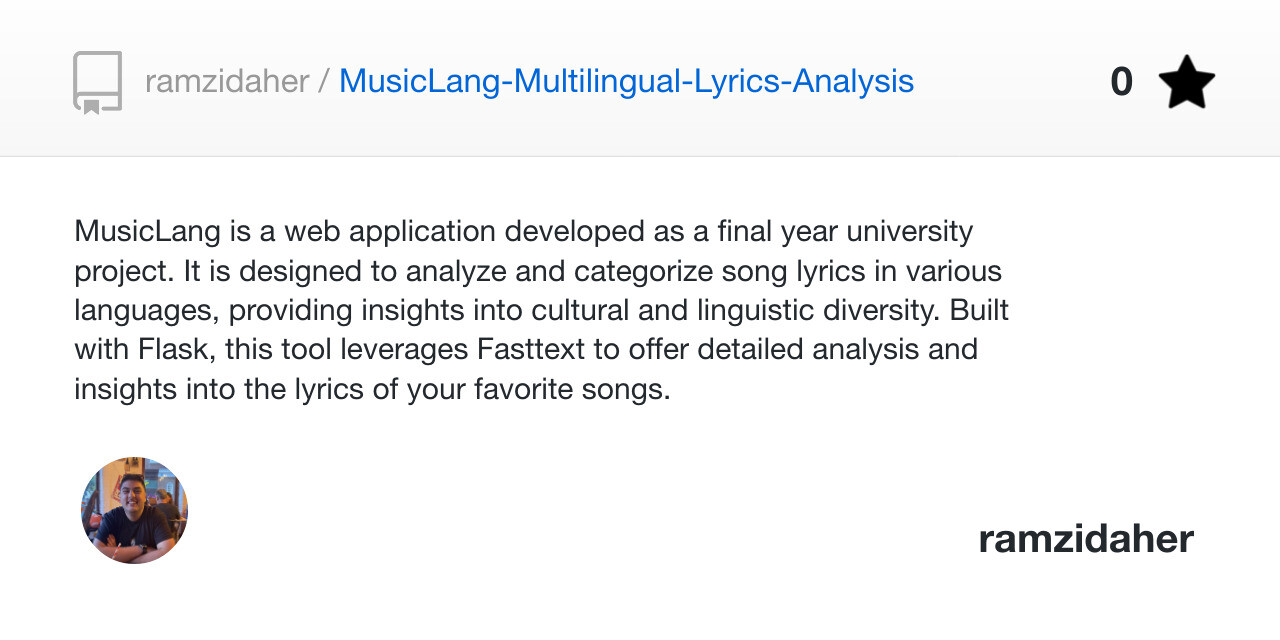Click the words detailed analysis in description
The image size is (1280, 640).
(x=775, y=350)
